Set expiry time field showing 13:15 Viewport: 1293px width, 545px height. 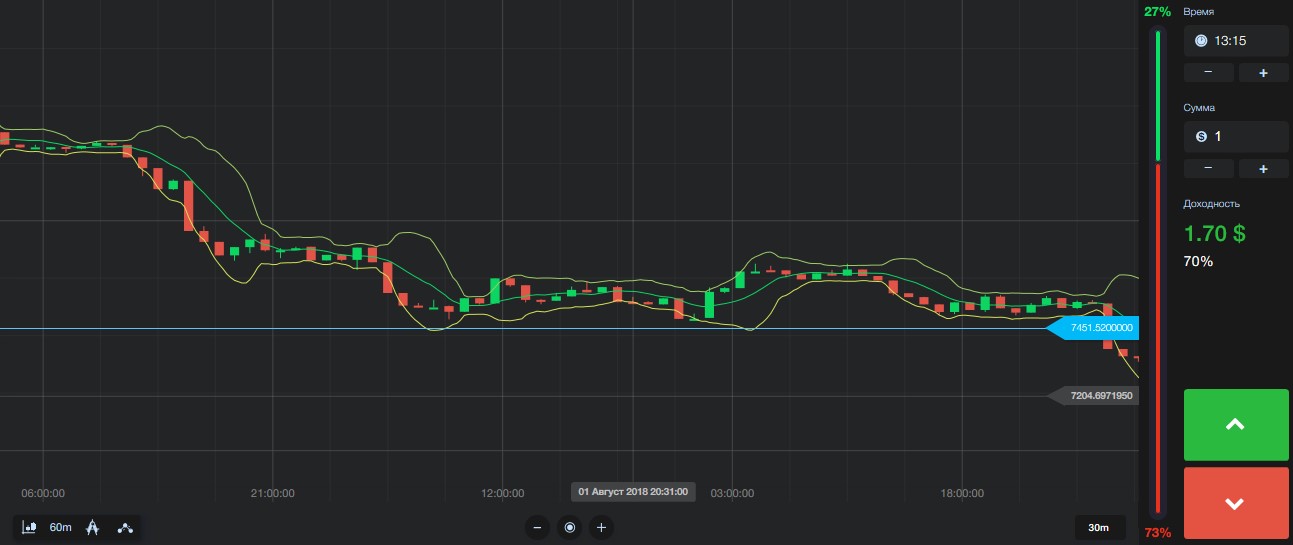pyautogui.click(x=1236, y=41)
